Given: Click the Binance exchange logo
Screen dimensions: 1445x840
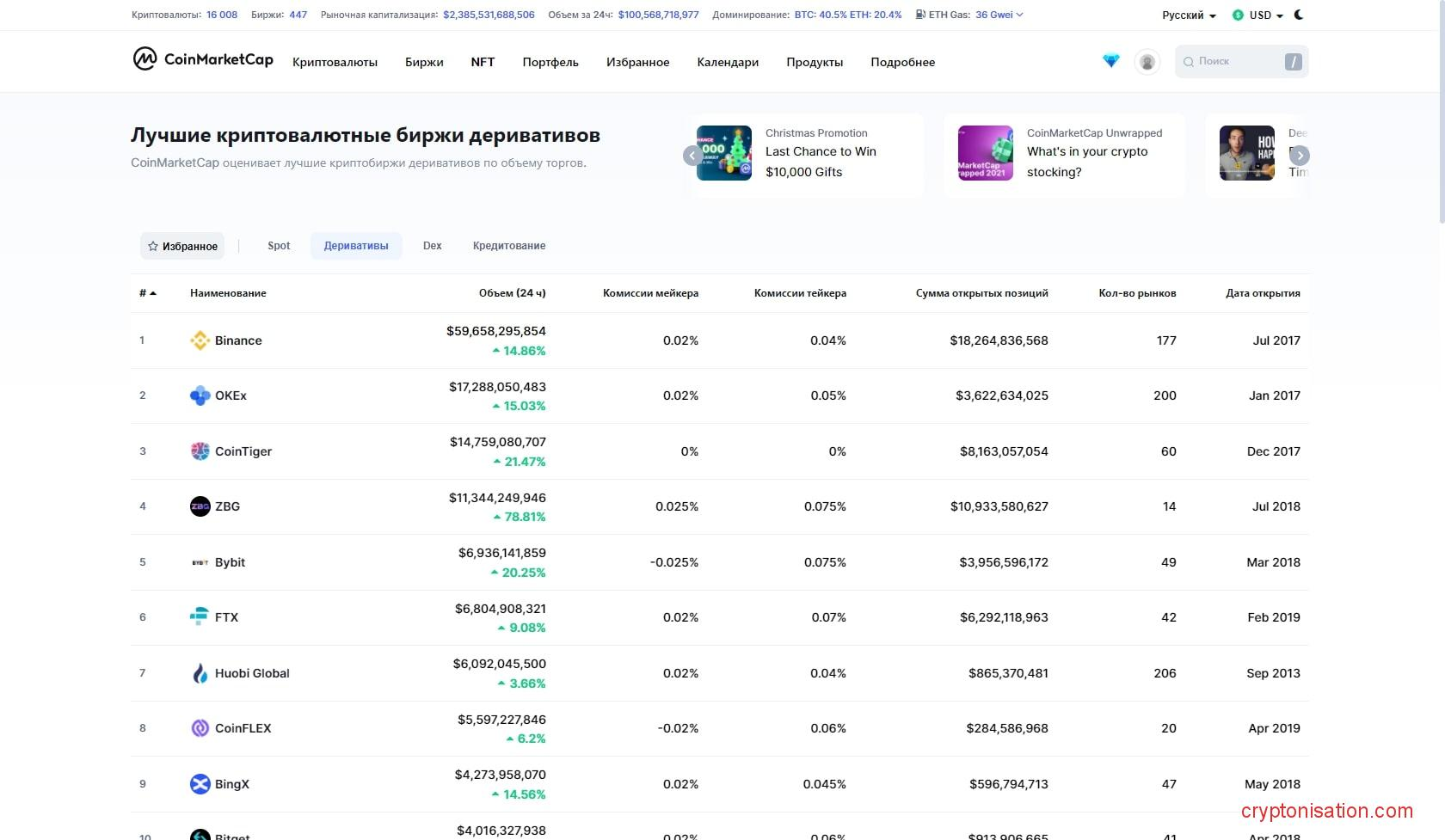Looking at the screenshot, I should pyautogui.click(x=200, y=340).
